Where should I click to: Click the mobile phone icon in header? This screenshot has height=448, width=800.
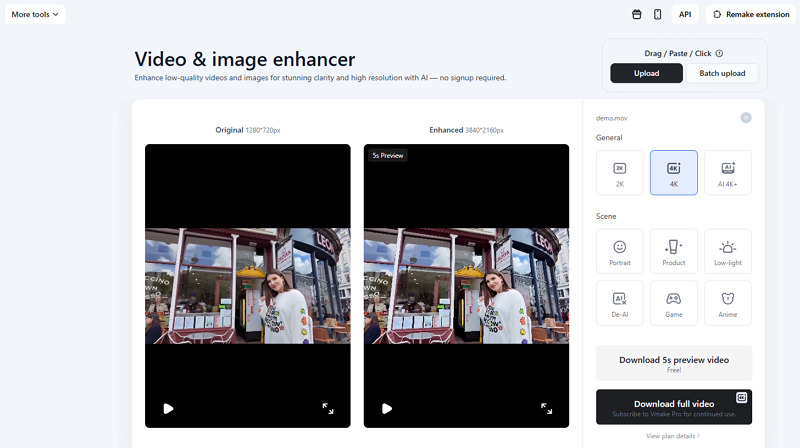point(658,14)
